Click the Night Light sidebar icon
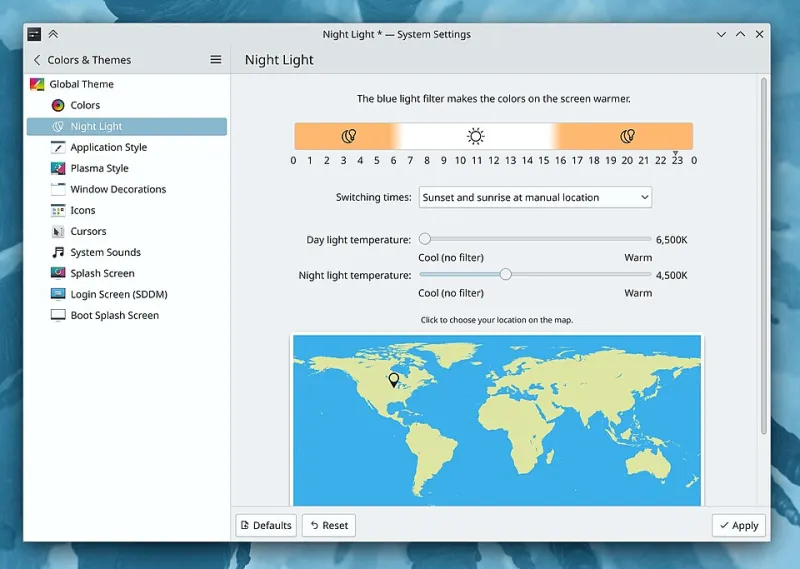Screen dimensions: 800x569 coord(58,126)
